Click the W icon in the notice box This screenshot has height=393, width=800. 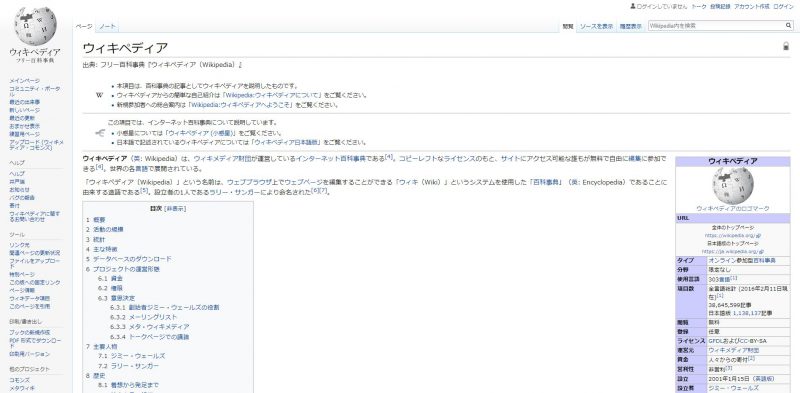click(x=99, y=95)
